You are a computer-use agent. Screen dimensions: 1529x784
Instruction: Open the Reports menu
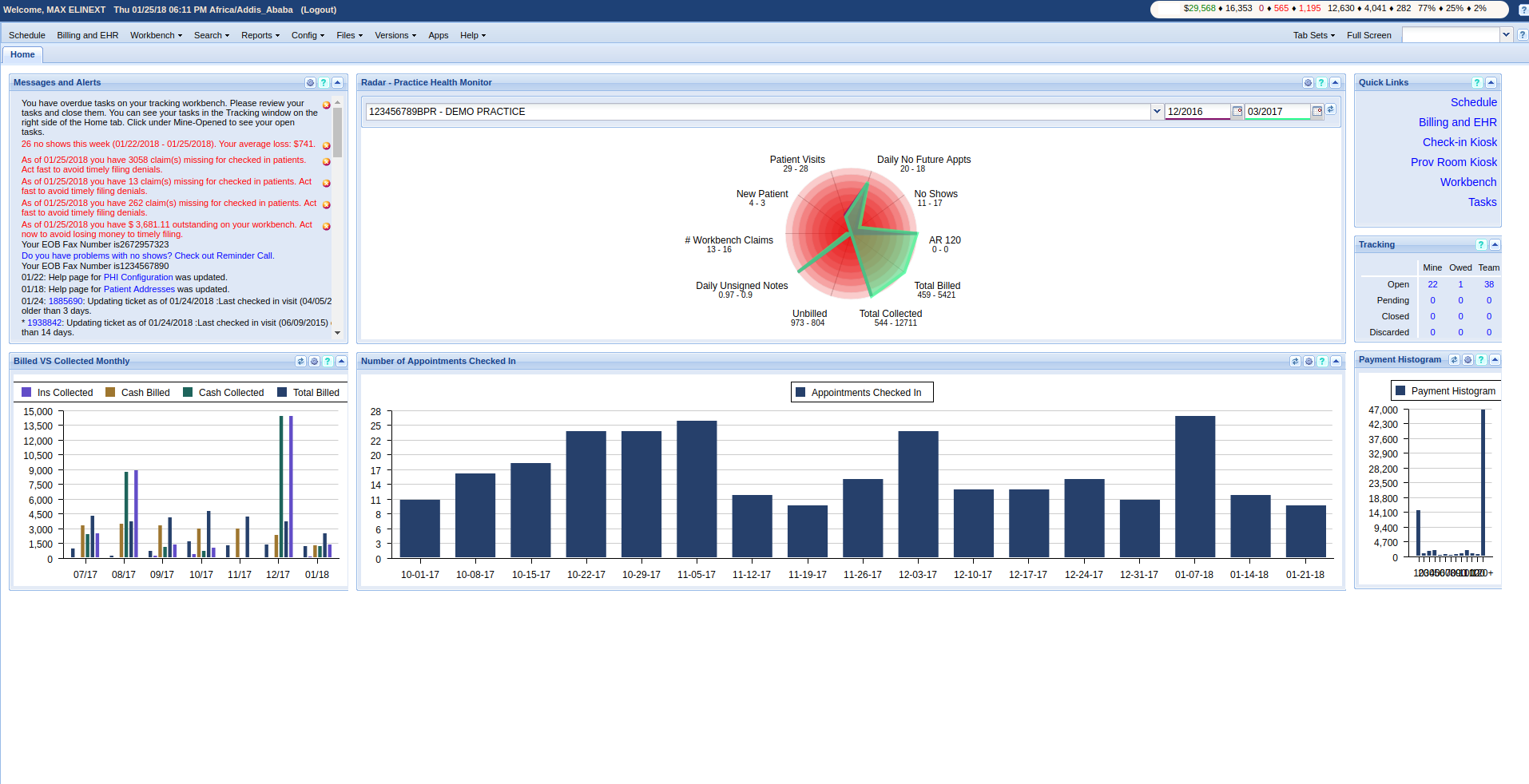click(260, 35)
